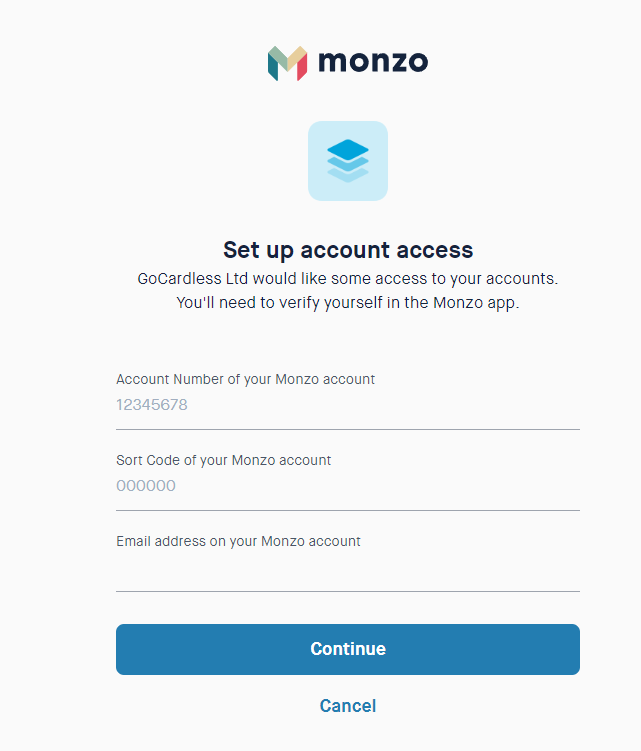Click the Cancel link
This screenshot has width=641, height=751.
click(348, 705)
